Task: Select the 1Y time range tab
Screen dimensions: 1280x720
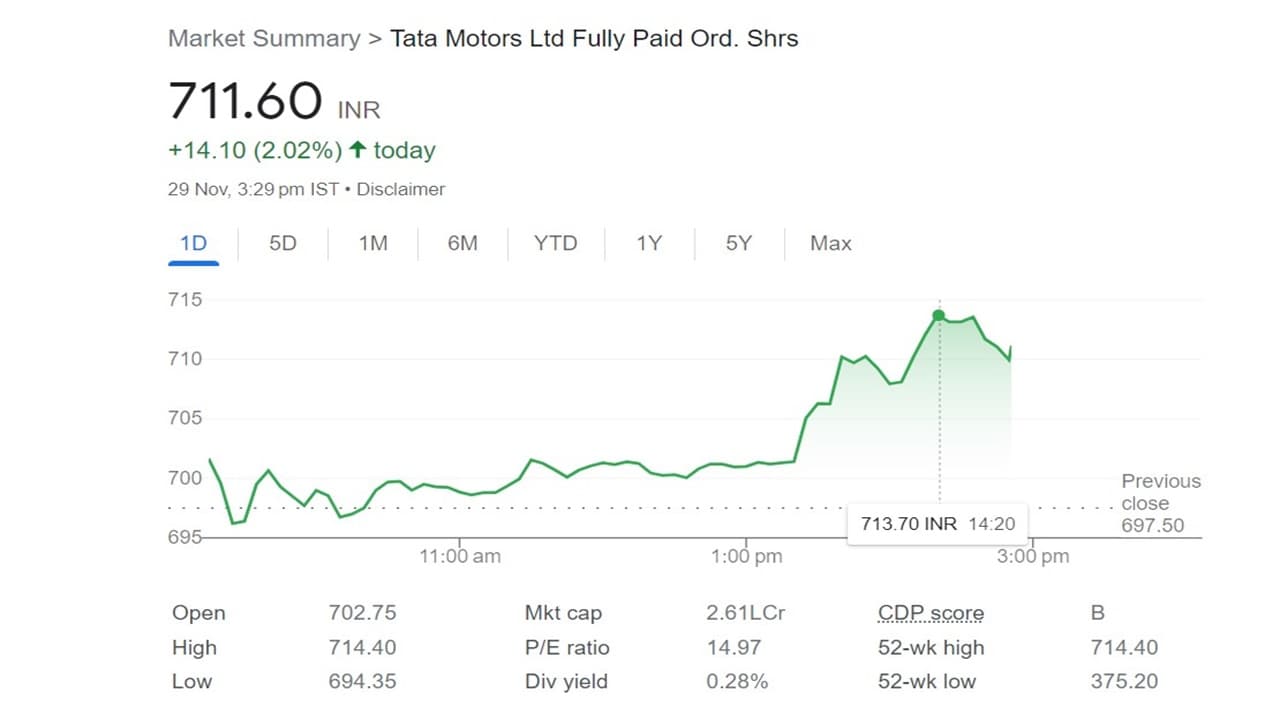Action: (649, 243)
